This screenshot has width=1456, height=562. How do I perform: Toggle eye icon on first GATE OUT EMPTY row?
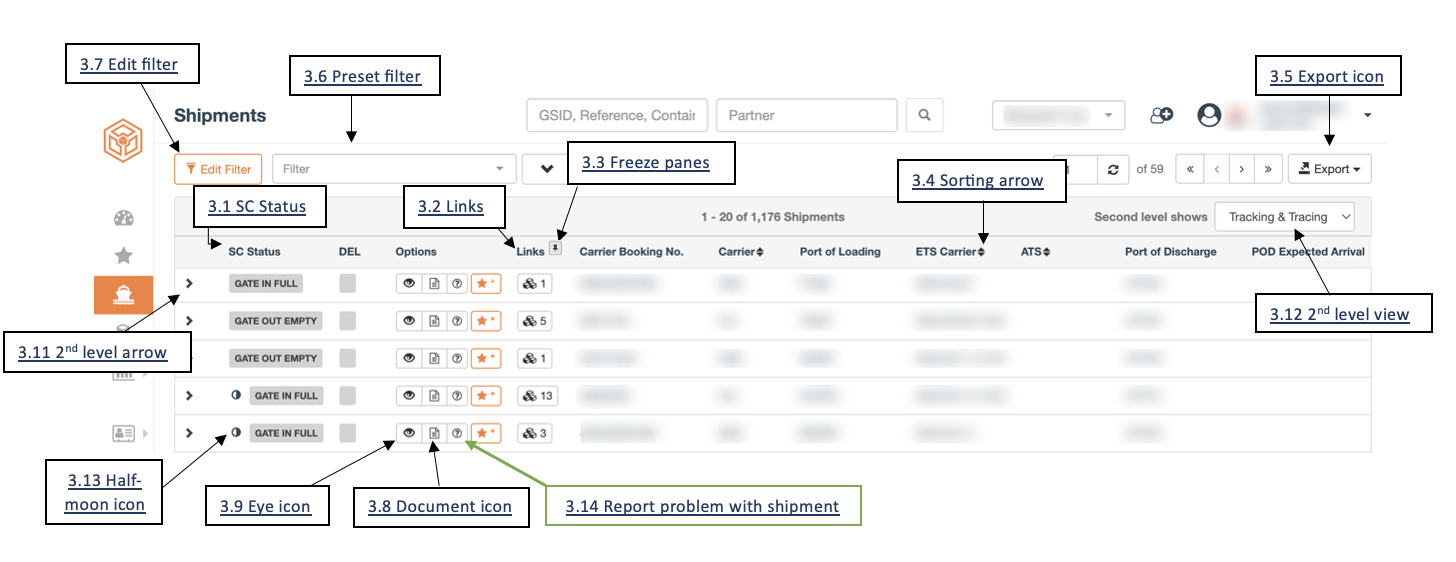pos(409,321)
